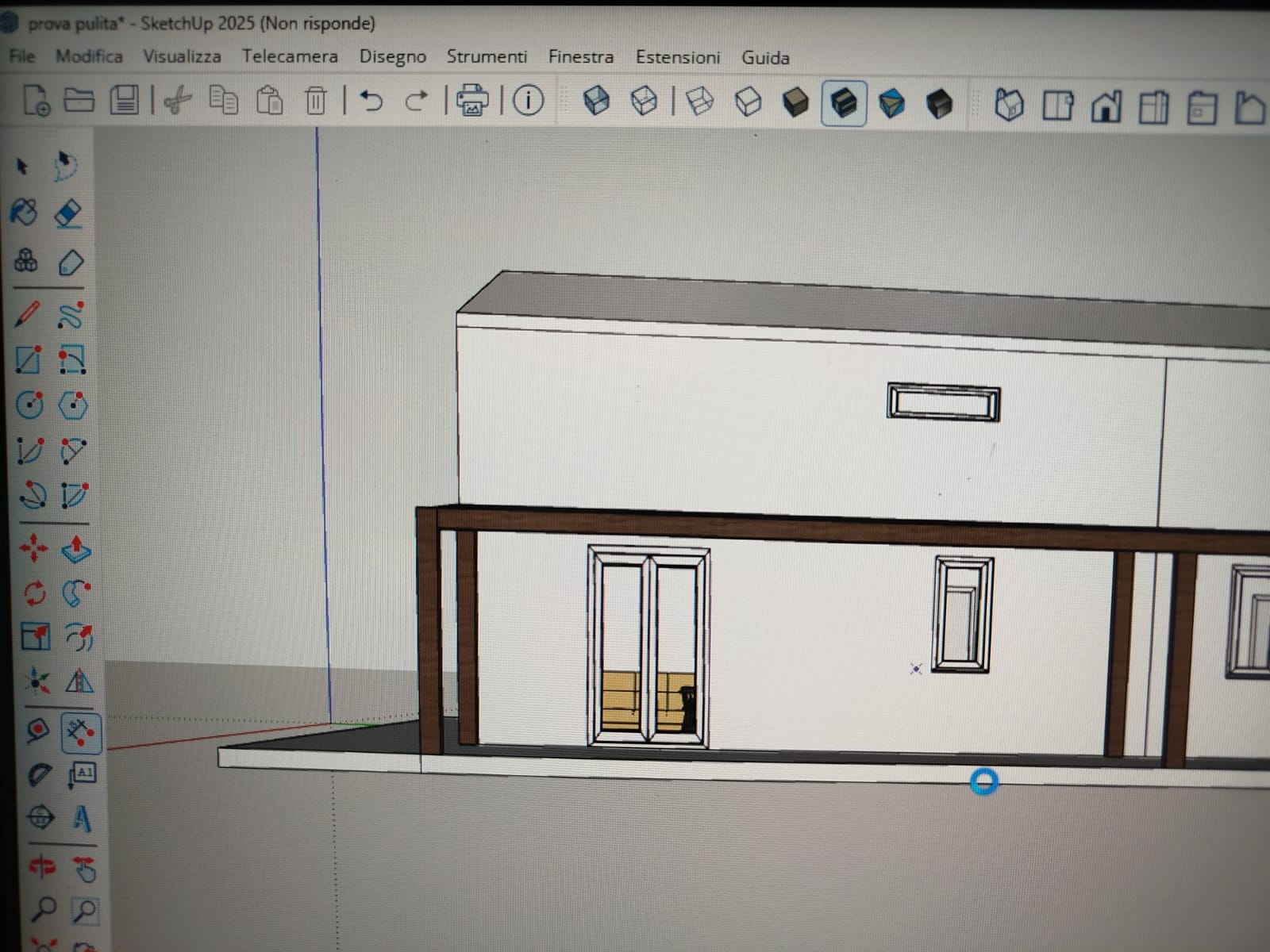Activate the Tape Measure tool
The height and width of the screenshot is (952, 1270).
click(38, 730)
